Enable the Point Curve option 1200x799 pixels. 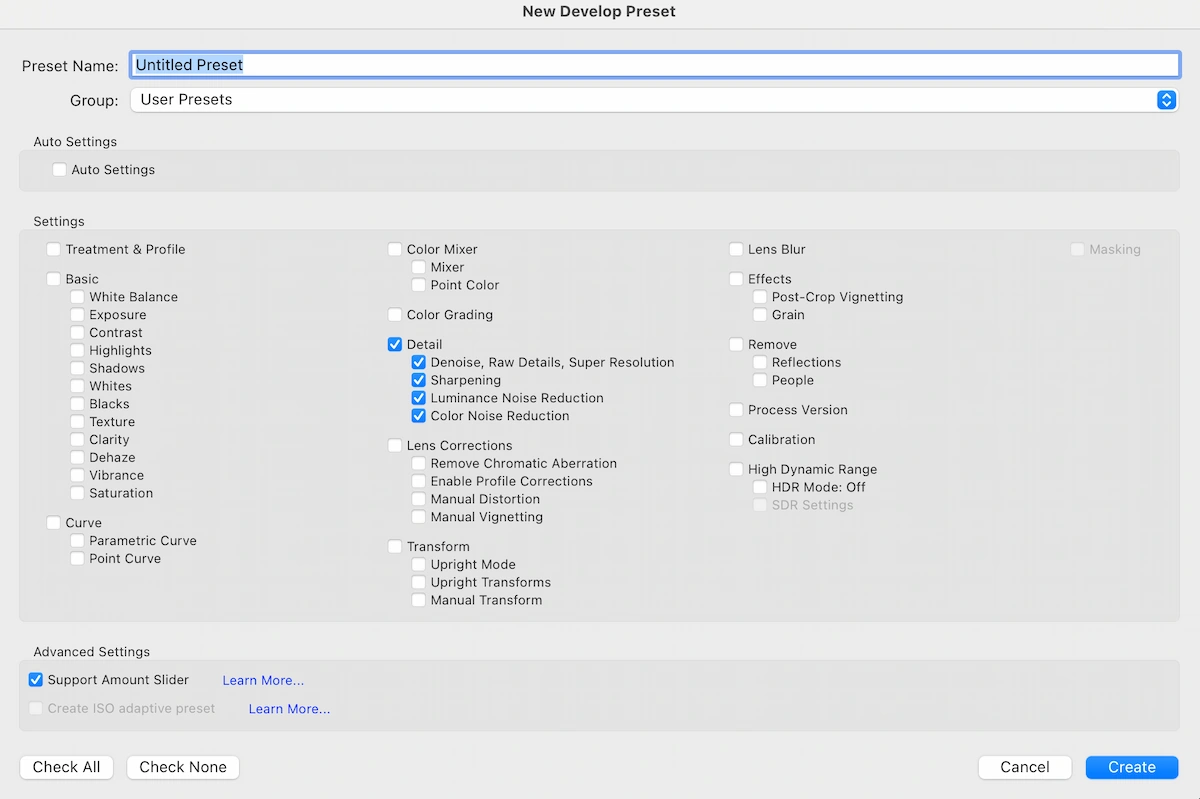78,558
